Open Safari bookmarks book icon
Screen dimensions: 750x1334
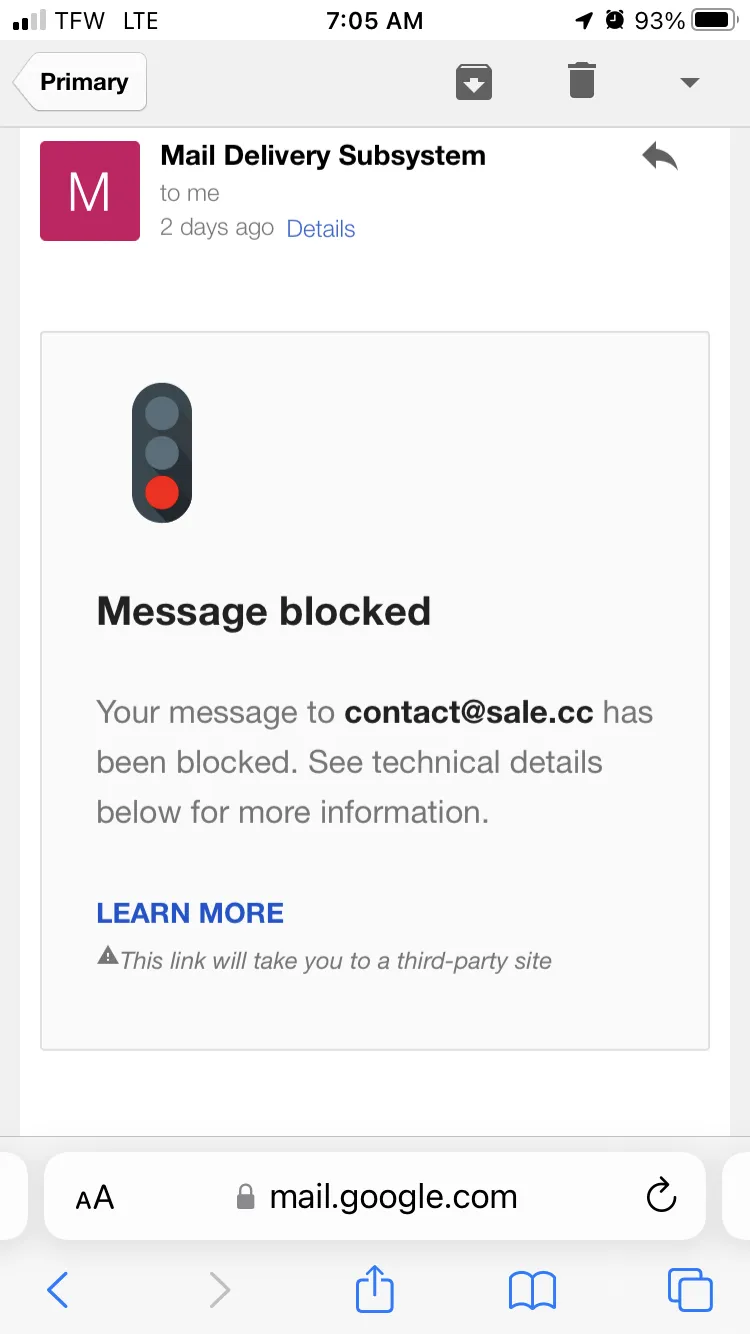[532, 1291]
